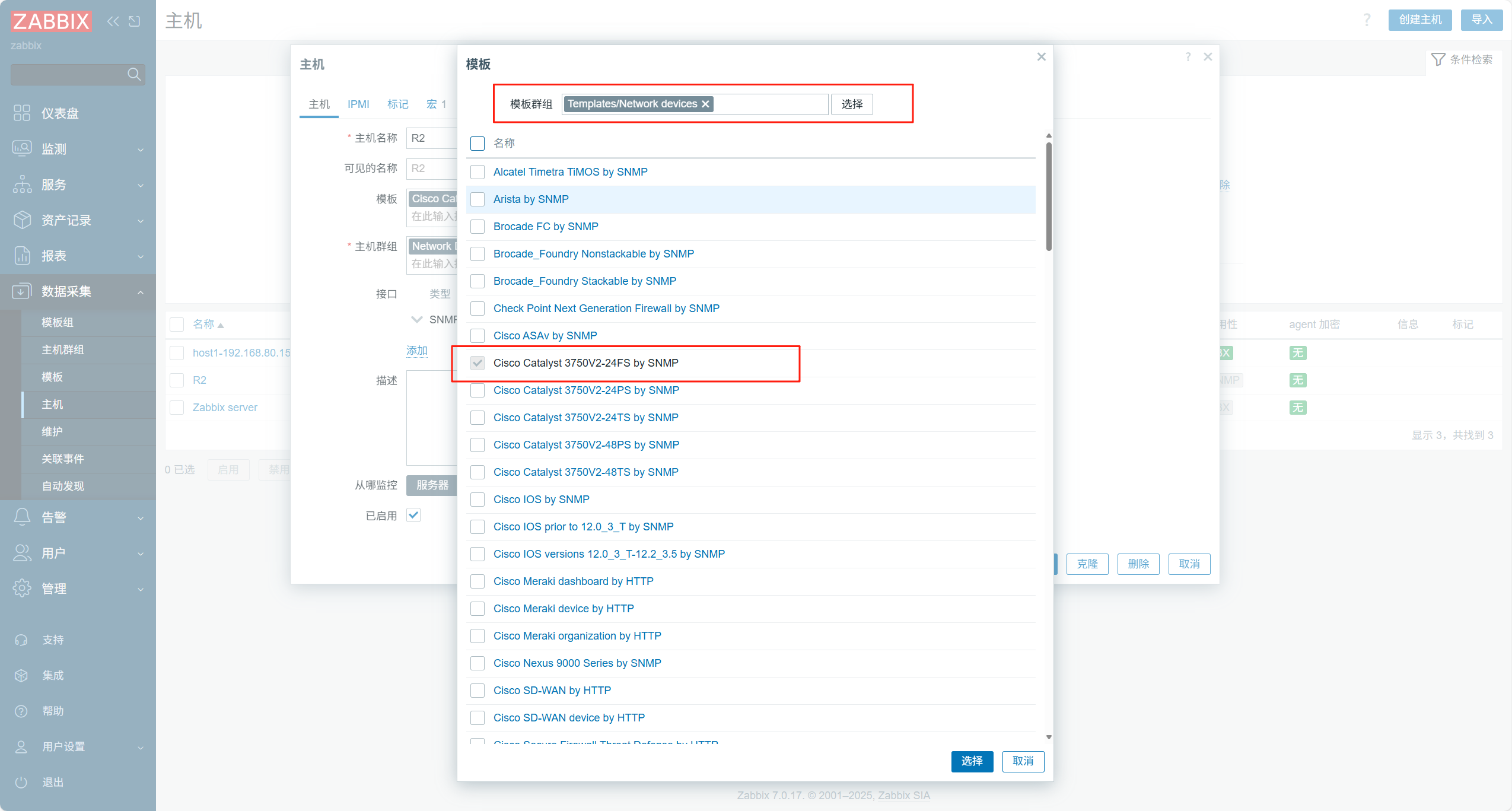Check Alcatel Timetra TiMOS by SNMP checkbox
This screenshot has height=811, width=1512.
click(x=478, y=172)
